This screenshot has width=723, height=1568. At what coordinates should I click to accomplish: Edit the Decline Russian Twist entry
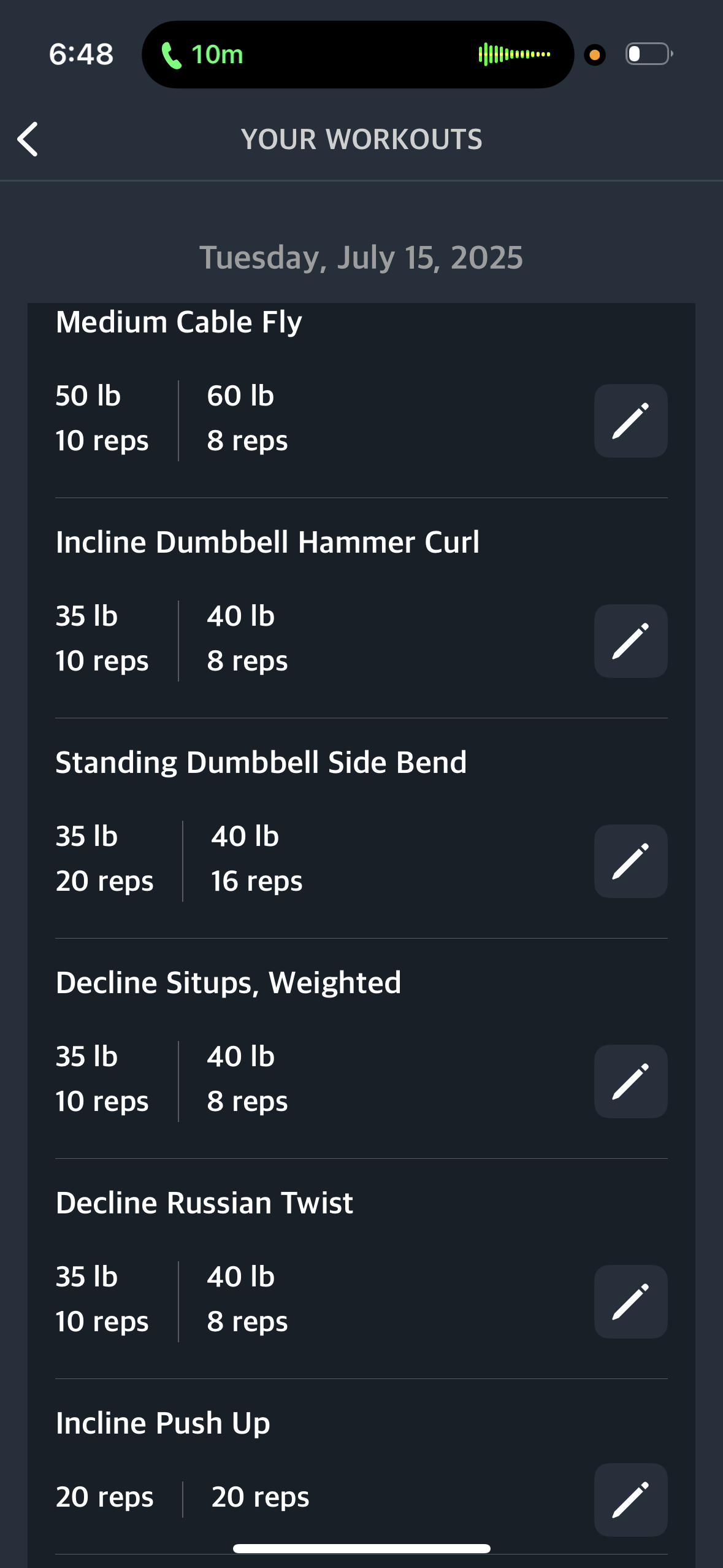(x=630, y=1302)
